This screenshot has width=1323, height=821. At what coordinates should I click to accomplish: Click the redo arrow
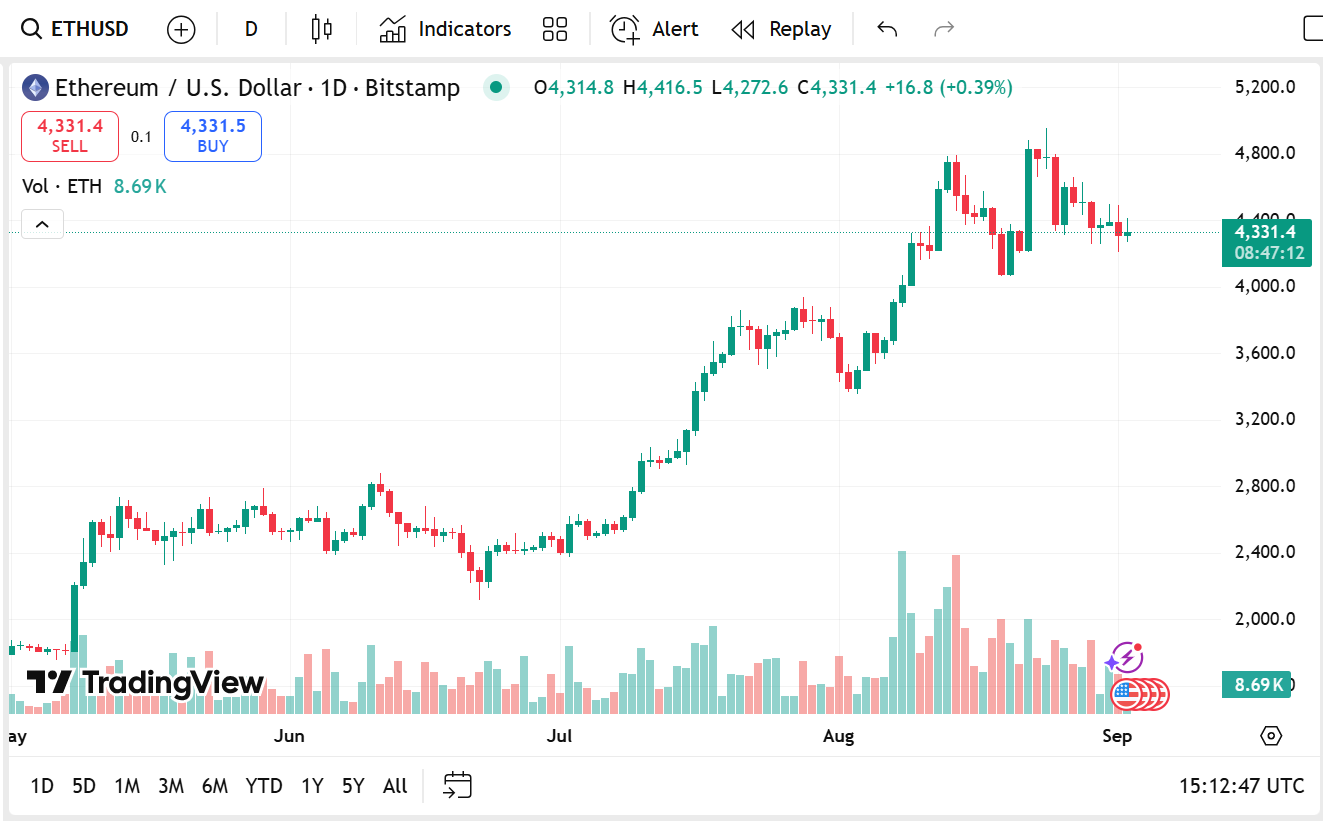[944, 28]
